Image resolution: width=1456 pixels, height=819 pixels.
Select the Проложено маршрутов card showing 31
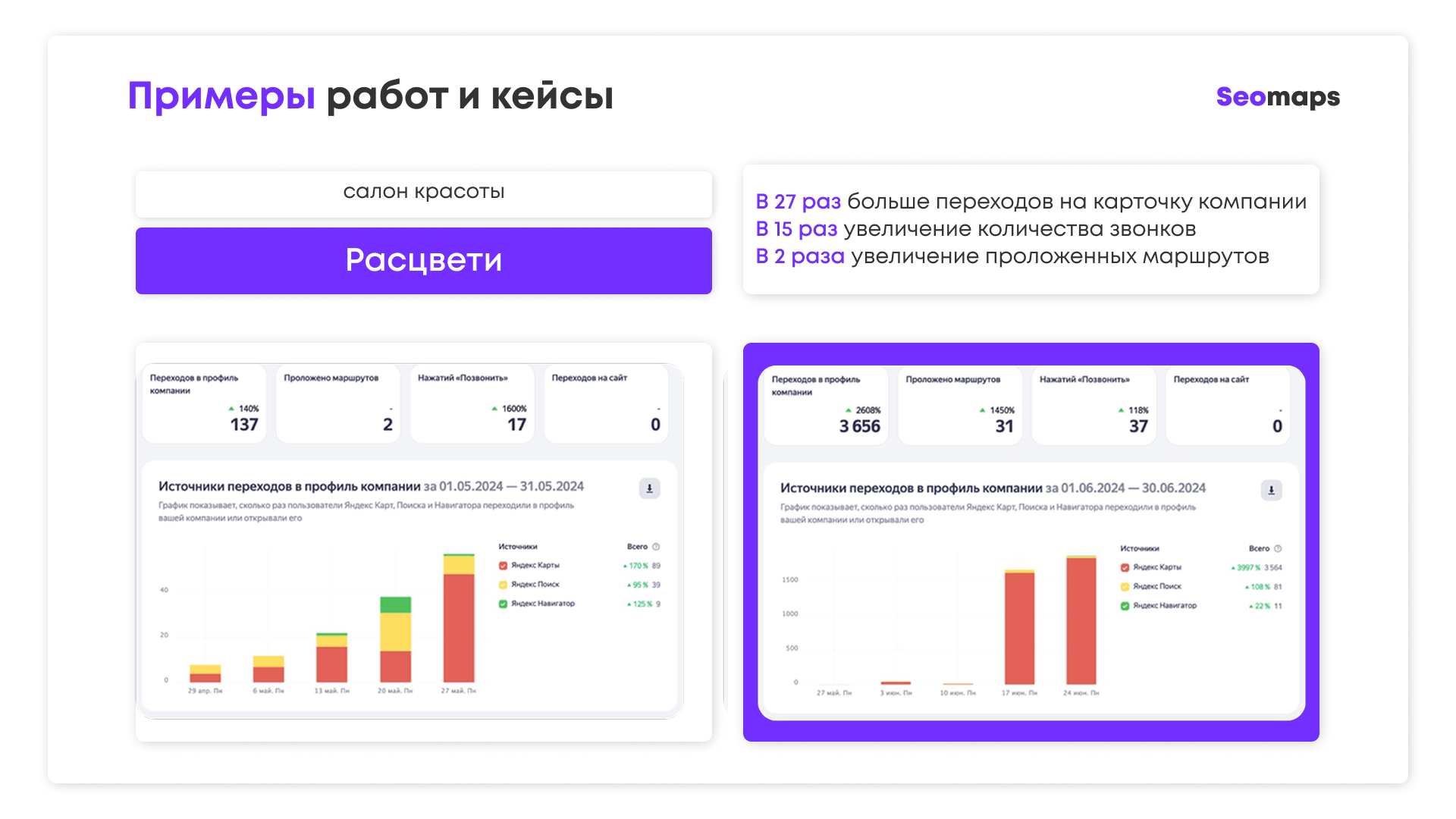pyautogui.click(x=960, y=406)
